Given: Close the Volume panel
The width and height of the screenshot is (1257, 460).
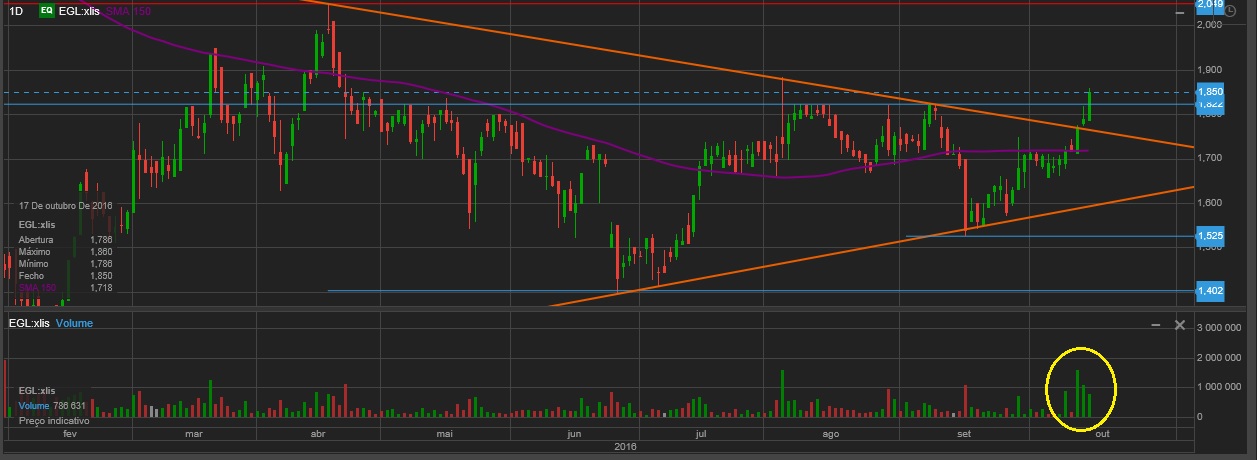Looking at the screenshot, I should (1179, 325).
